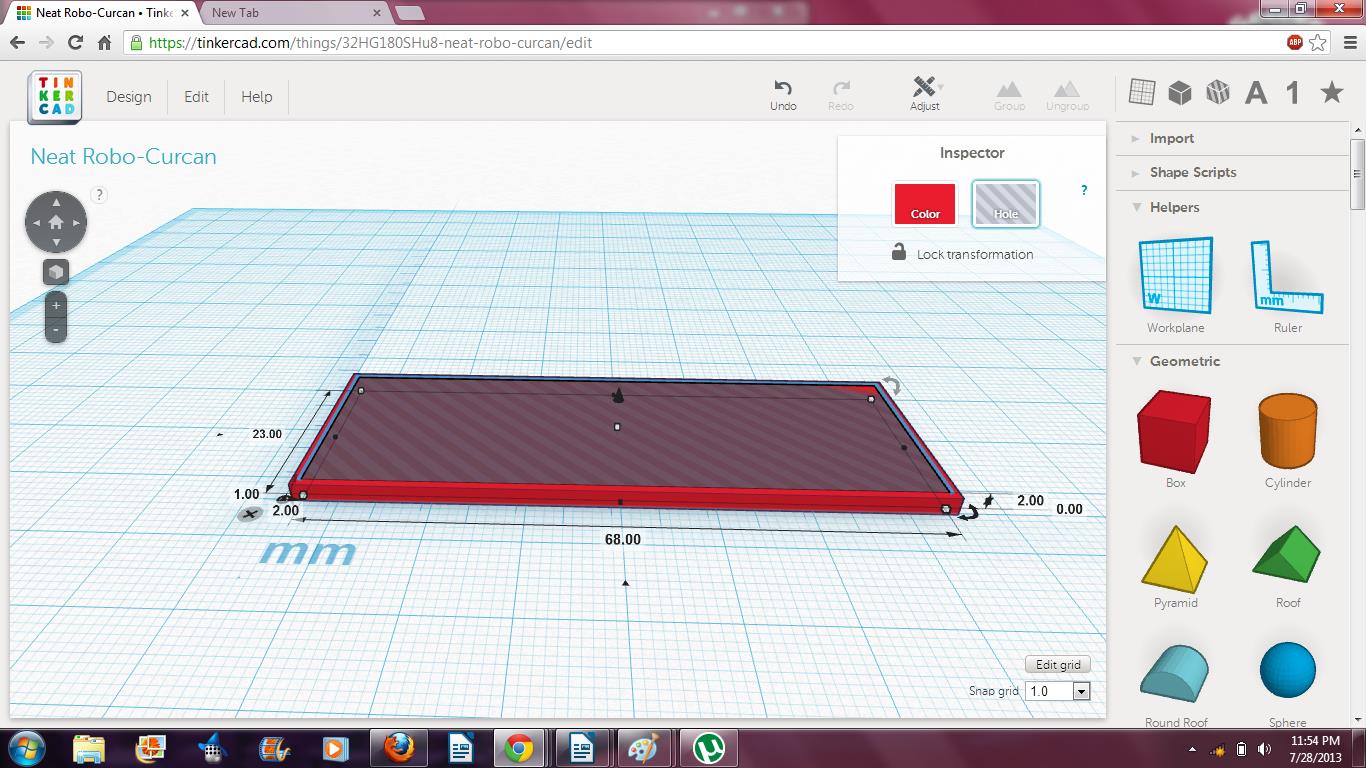Select the flat grid icon in top-right toolbar

pyautogui.click(x=1142, y=92)
